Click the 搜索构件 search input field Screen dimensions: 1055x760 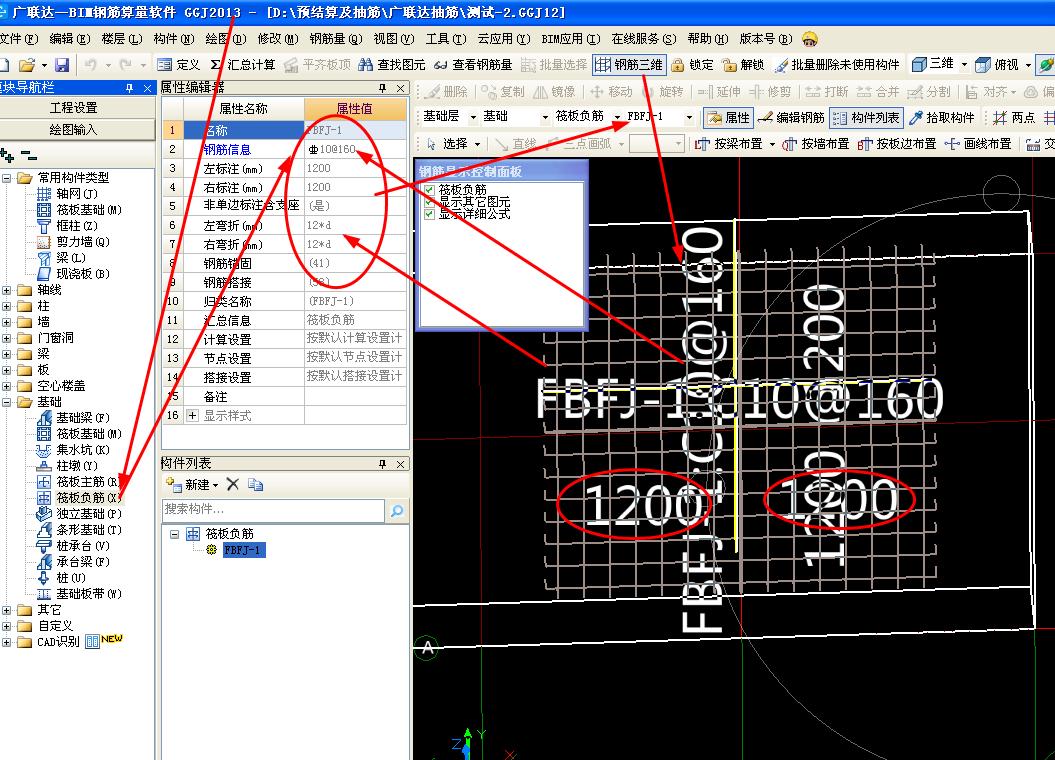pos(273,510)
